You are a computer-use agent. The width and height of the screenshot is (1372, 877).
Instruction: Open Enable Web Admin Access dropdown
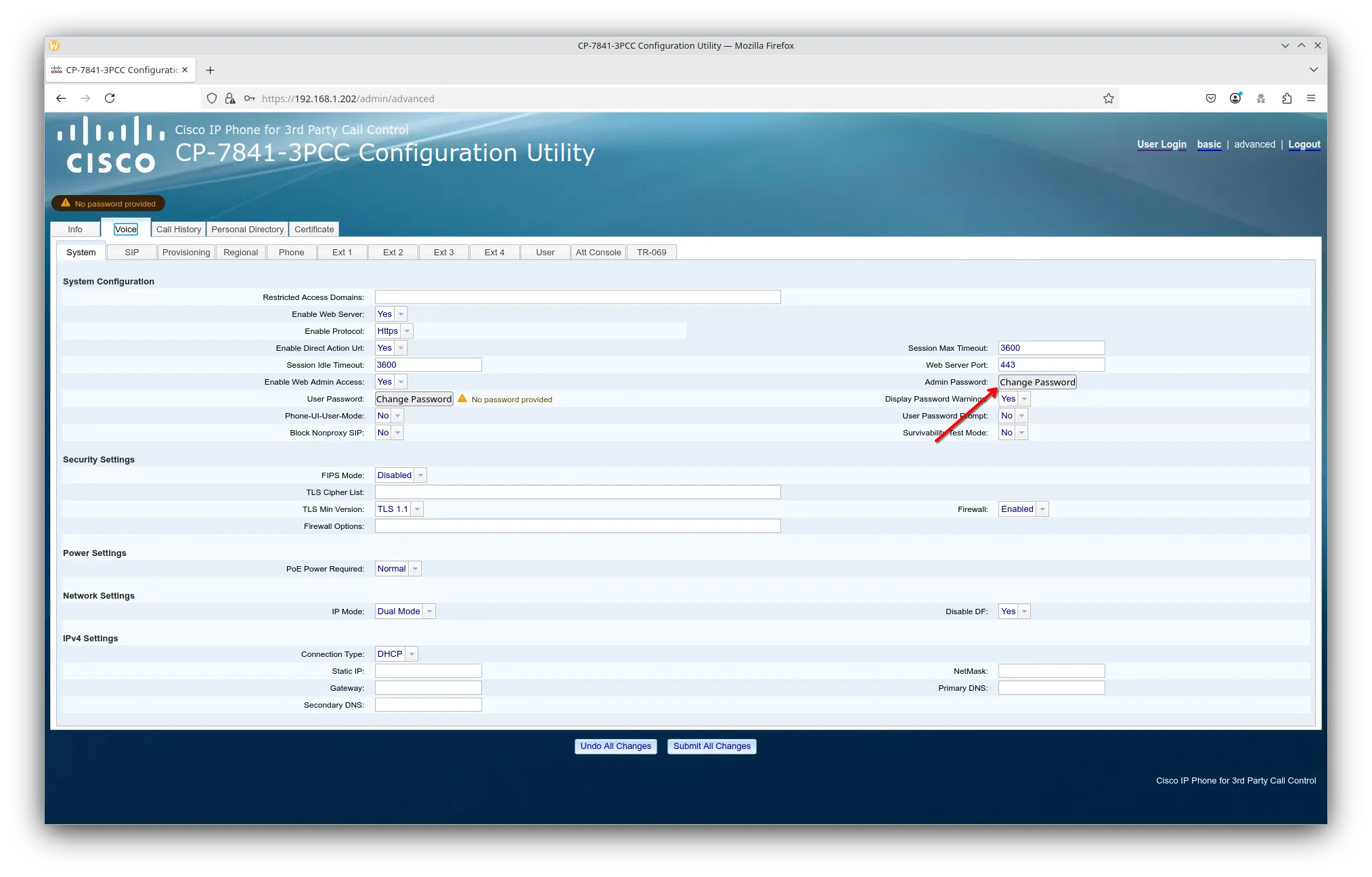click(391, 381)
